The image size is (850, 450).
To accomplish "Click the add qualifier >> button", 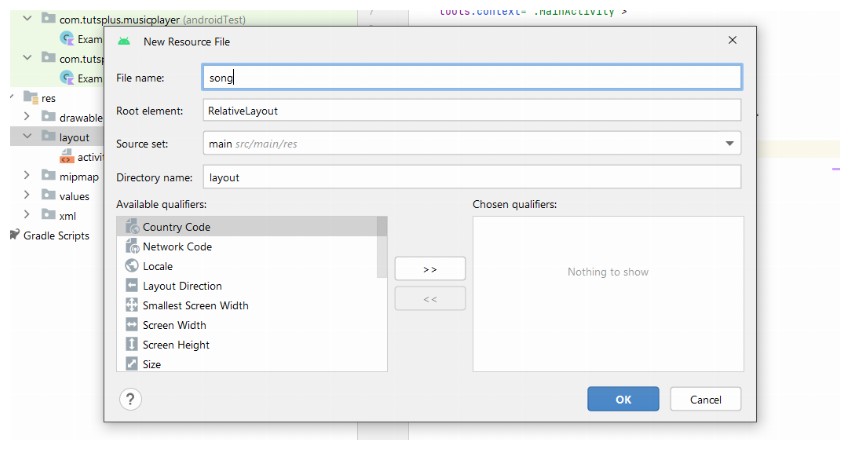I will pos(430,269).
